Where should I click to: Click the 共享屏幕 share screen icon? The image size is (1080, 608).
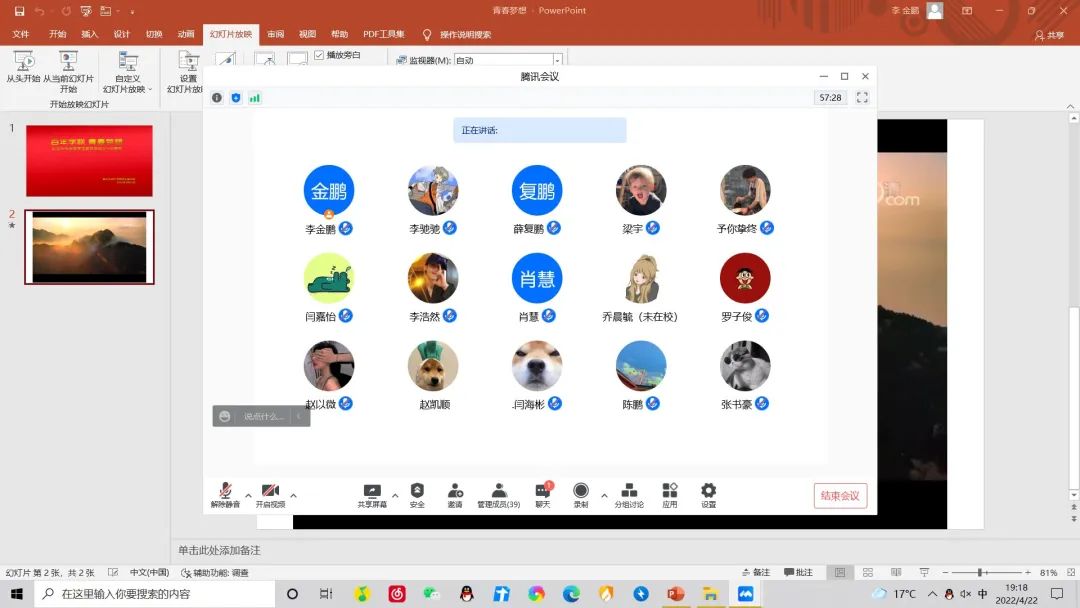pos(372,494)
